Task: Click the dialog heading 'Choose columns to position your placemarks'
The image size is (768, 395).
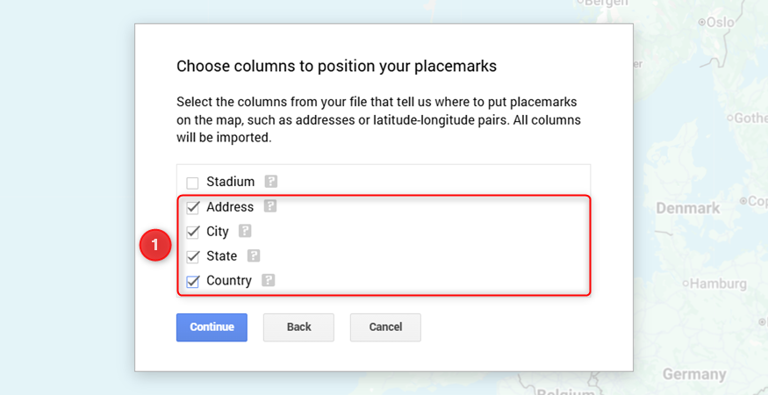Action: click(x=336, y=66)
